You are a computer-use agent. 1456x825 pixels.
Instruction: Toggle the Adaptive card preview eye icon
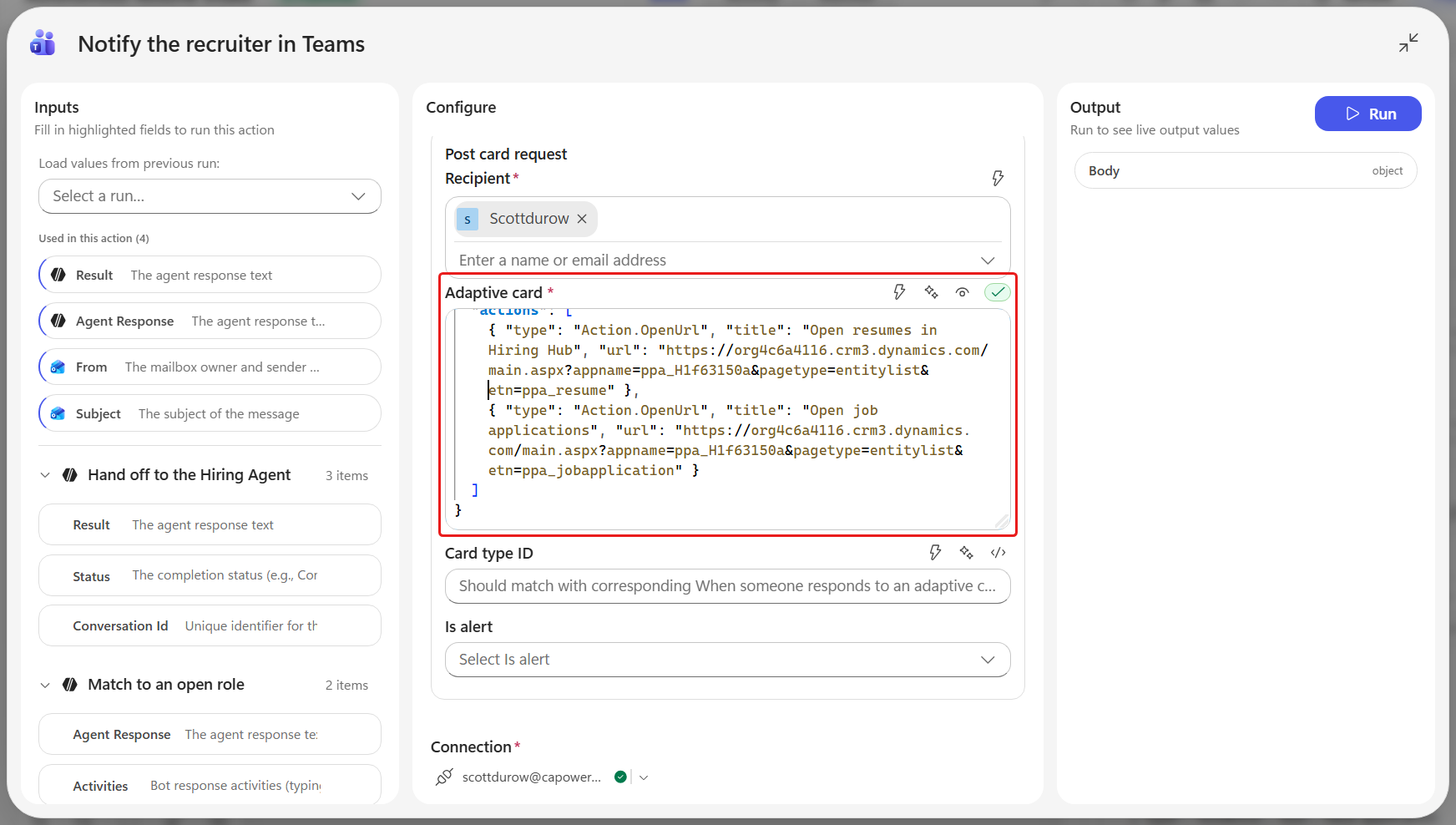[963, 292]
